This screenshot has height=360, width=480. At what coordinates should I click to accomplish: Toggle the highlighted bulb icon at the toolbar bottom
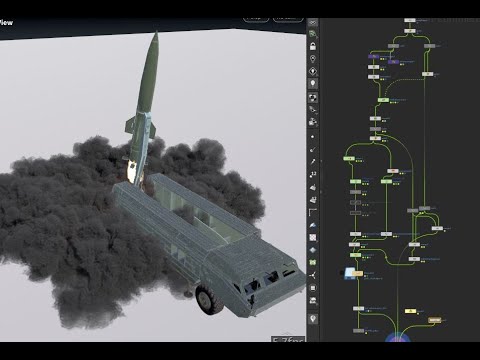pos(313,319)
